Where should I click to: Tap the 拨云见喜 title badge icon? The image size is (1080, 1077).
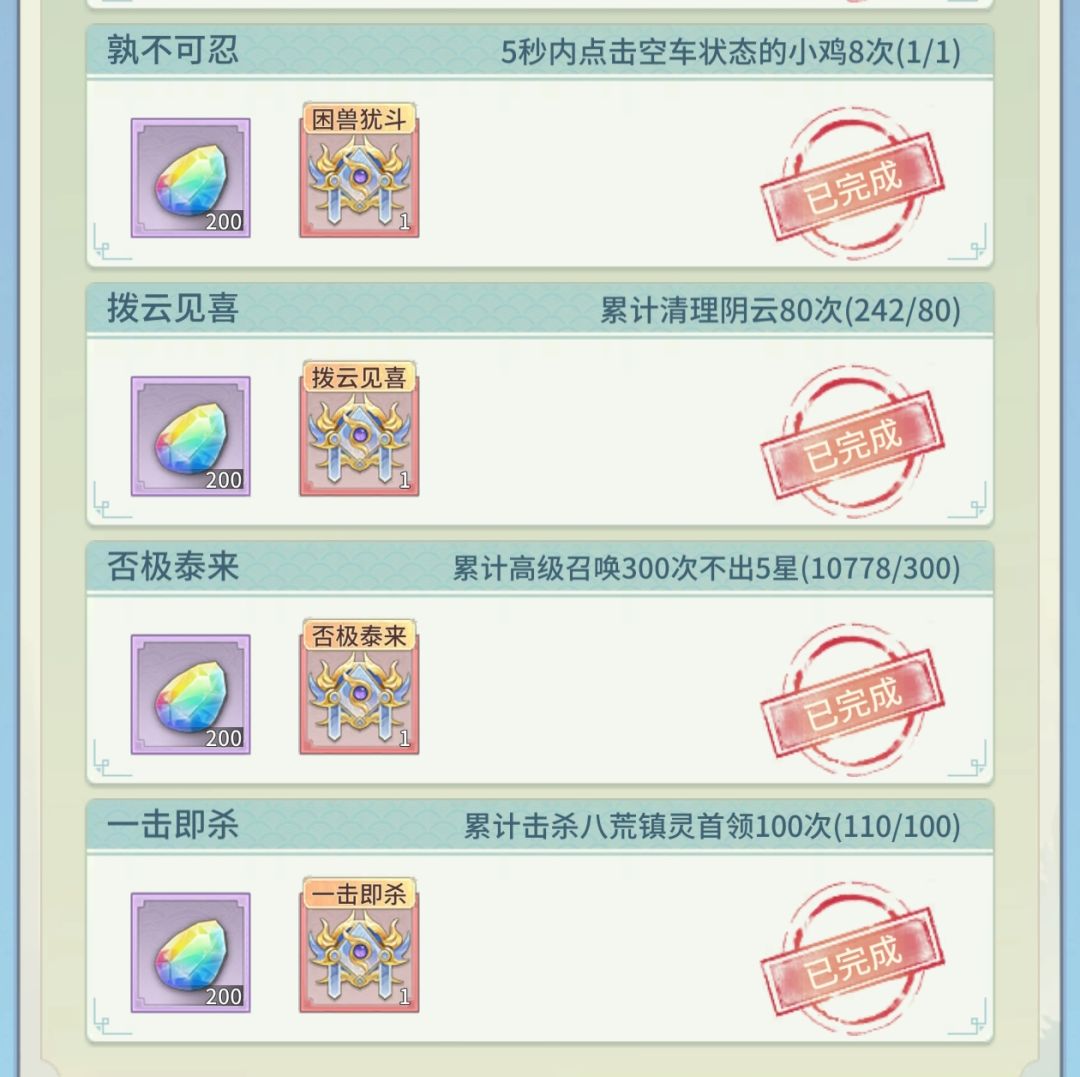(359, 429)
